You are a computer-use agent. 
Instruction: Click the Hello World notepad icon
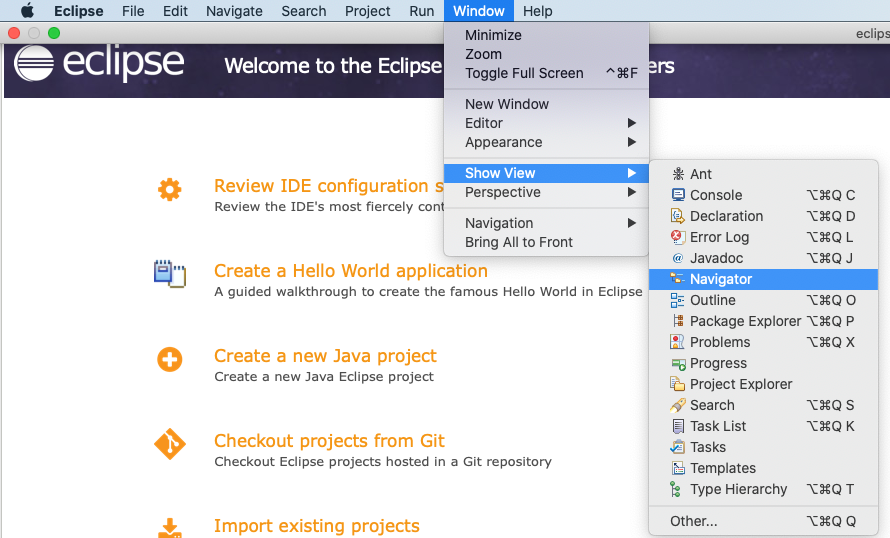(170, 274)
